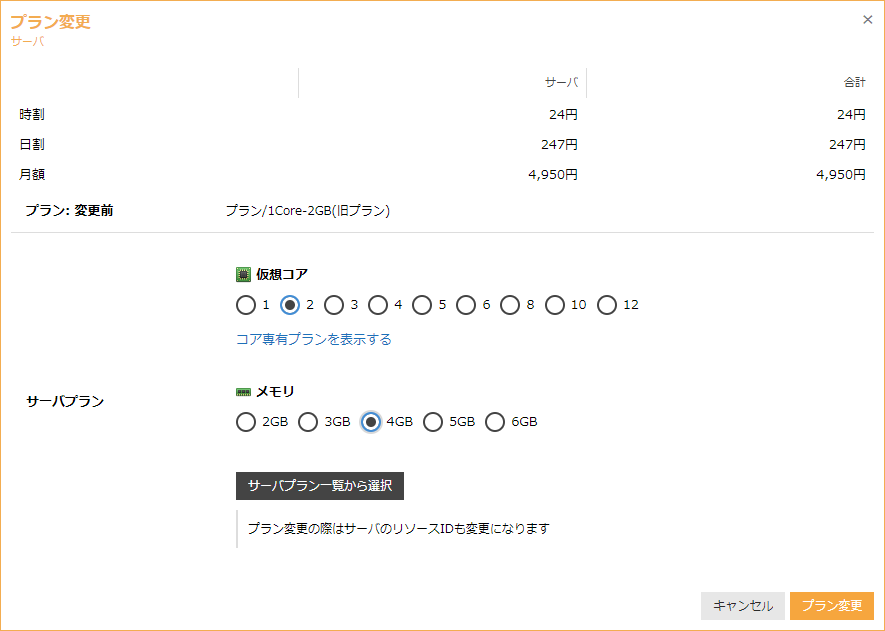Viewport: 885px width, 631px height.
Task: Click サーバプラン一覧から選択 button
Action: 320,486
